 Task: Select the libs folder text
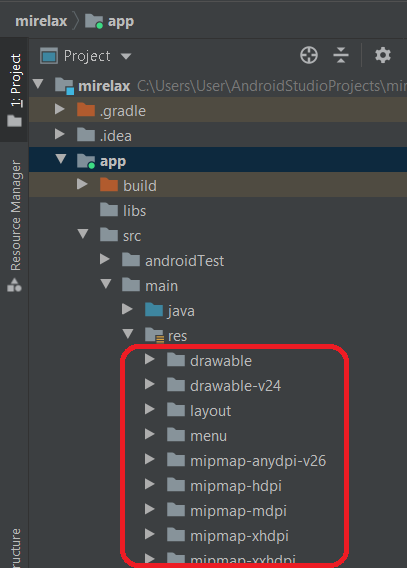click(x=134, y=211)
